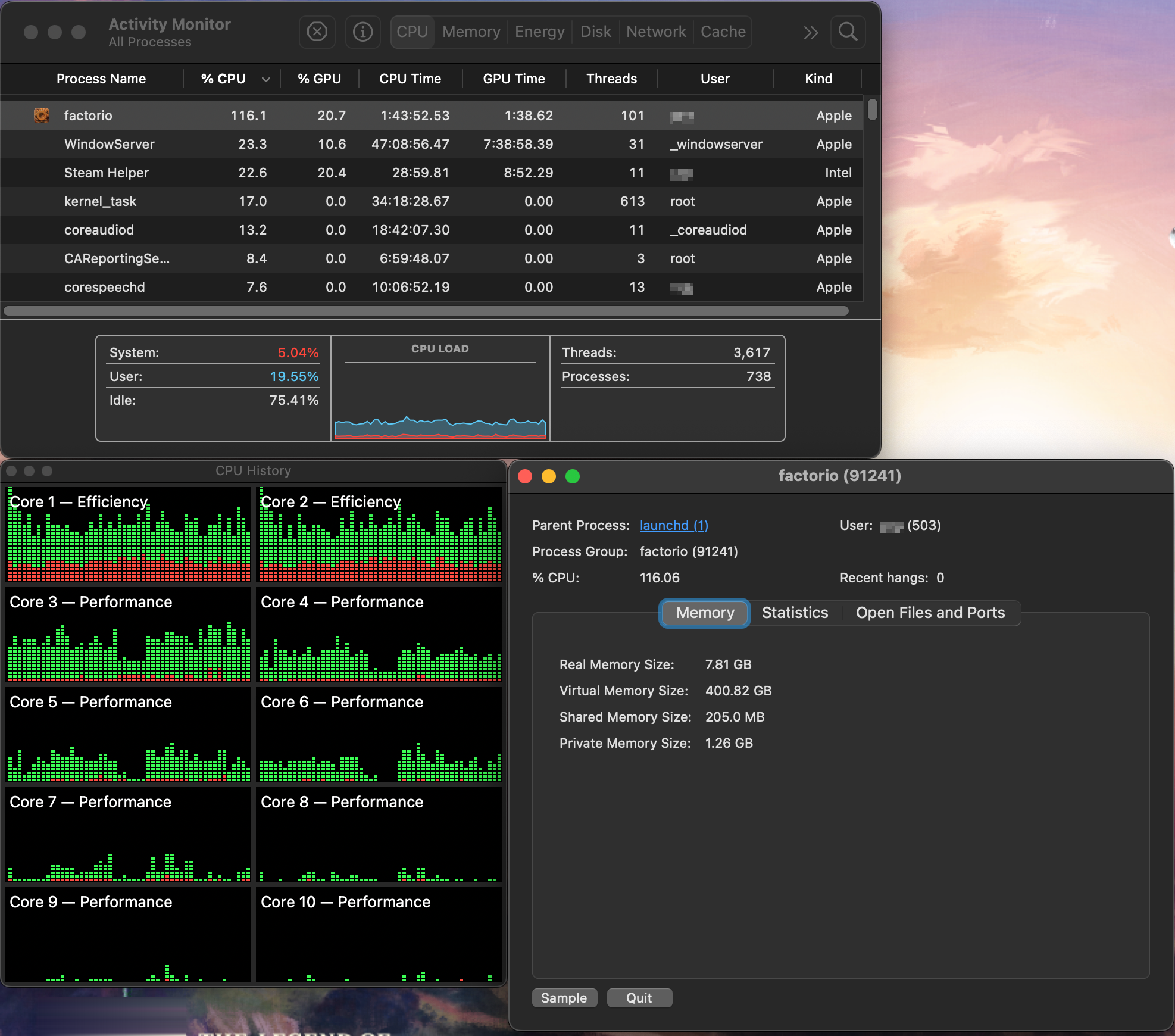Click the Quit button

(639, 998)
